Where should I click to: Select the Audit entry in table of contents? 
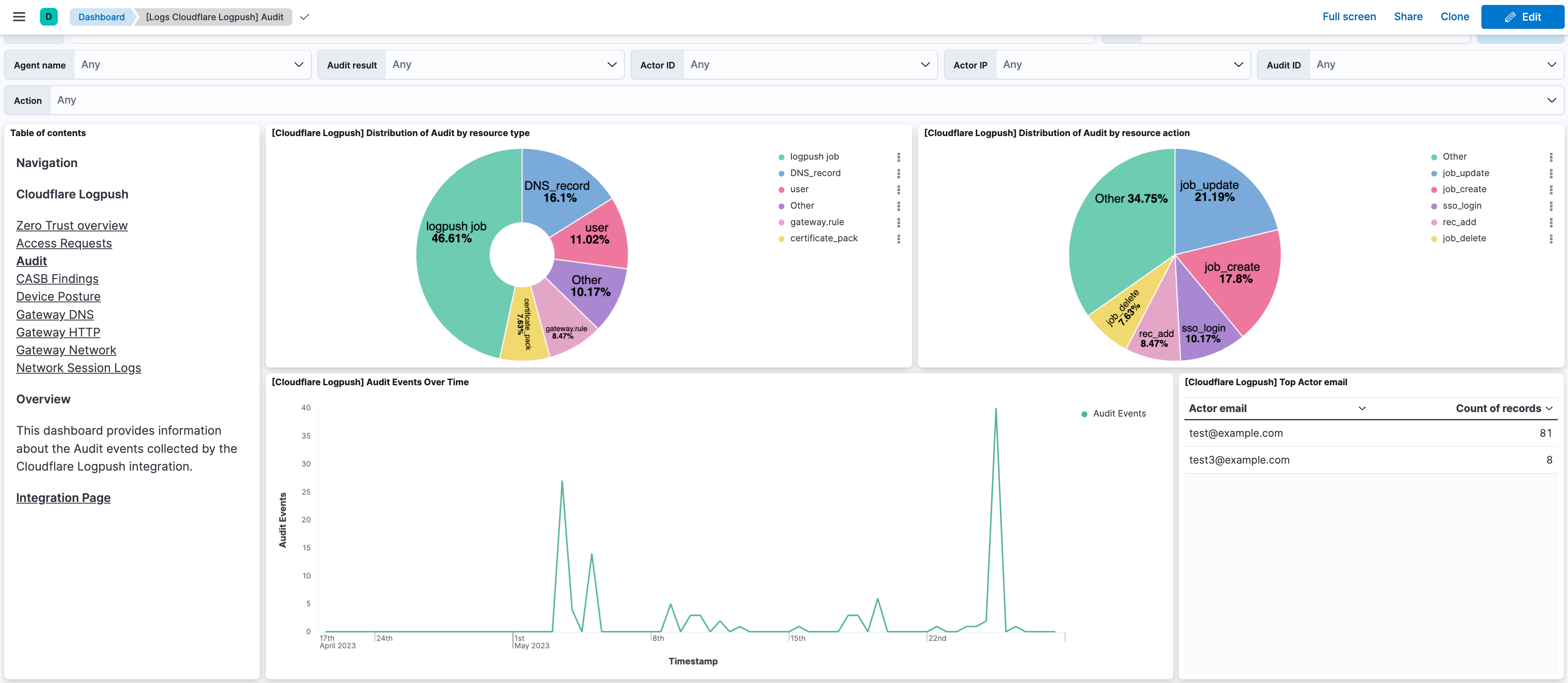31,261
